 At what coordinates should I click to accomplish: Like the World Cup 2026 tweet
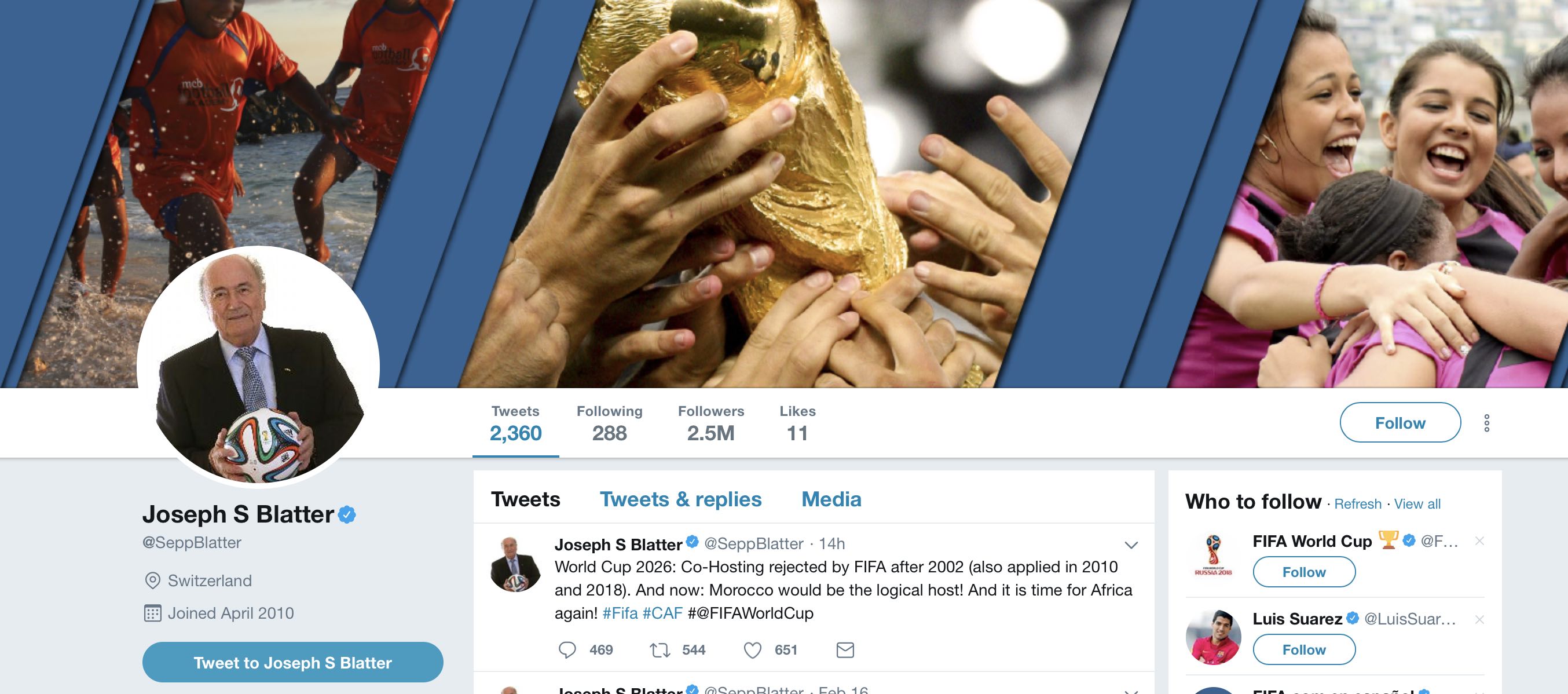[752, 650]
